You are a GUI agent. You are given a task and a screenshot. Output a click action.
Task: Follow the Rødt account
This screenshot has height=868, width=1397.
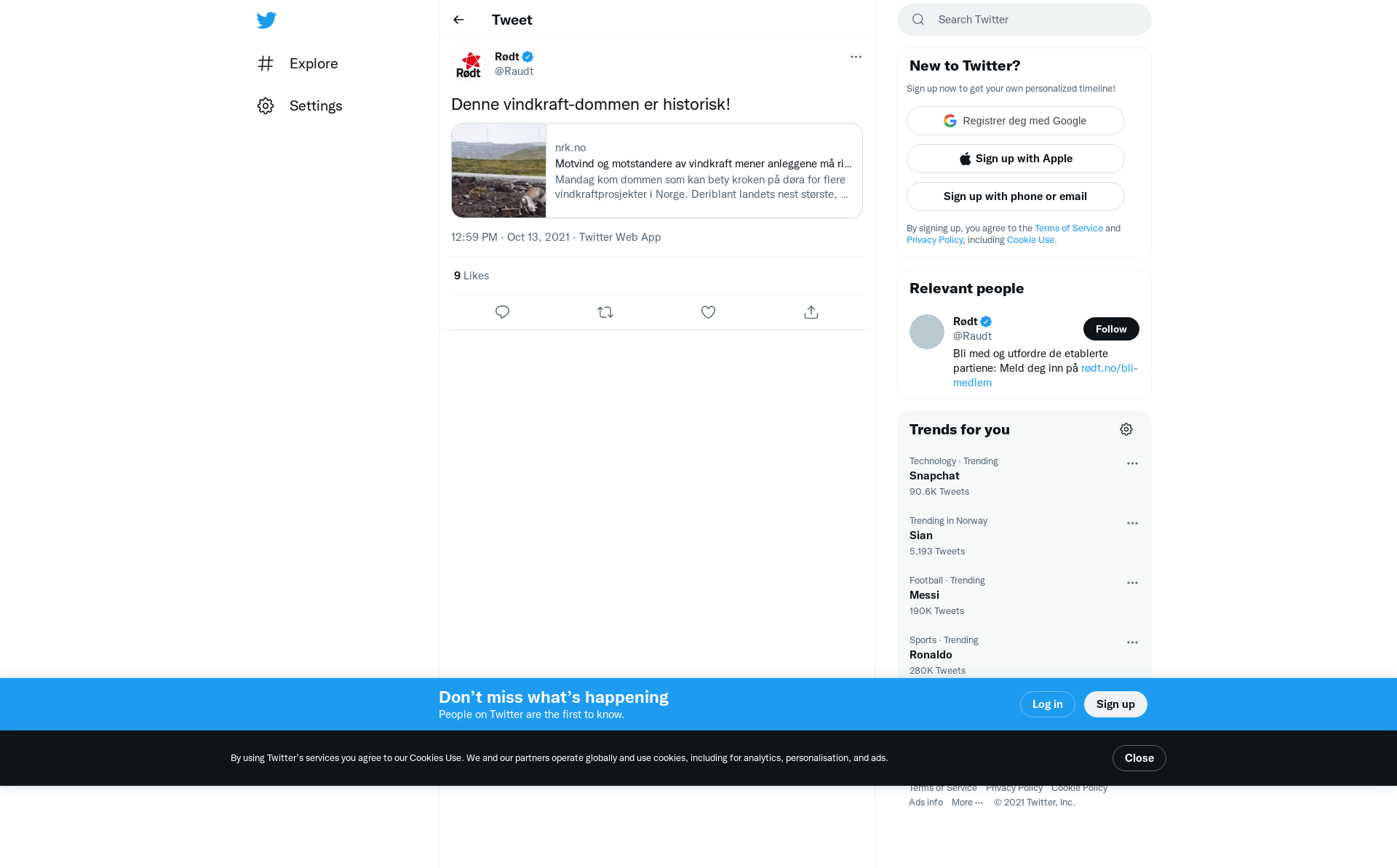click(x=1111, y=329)
